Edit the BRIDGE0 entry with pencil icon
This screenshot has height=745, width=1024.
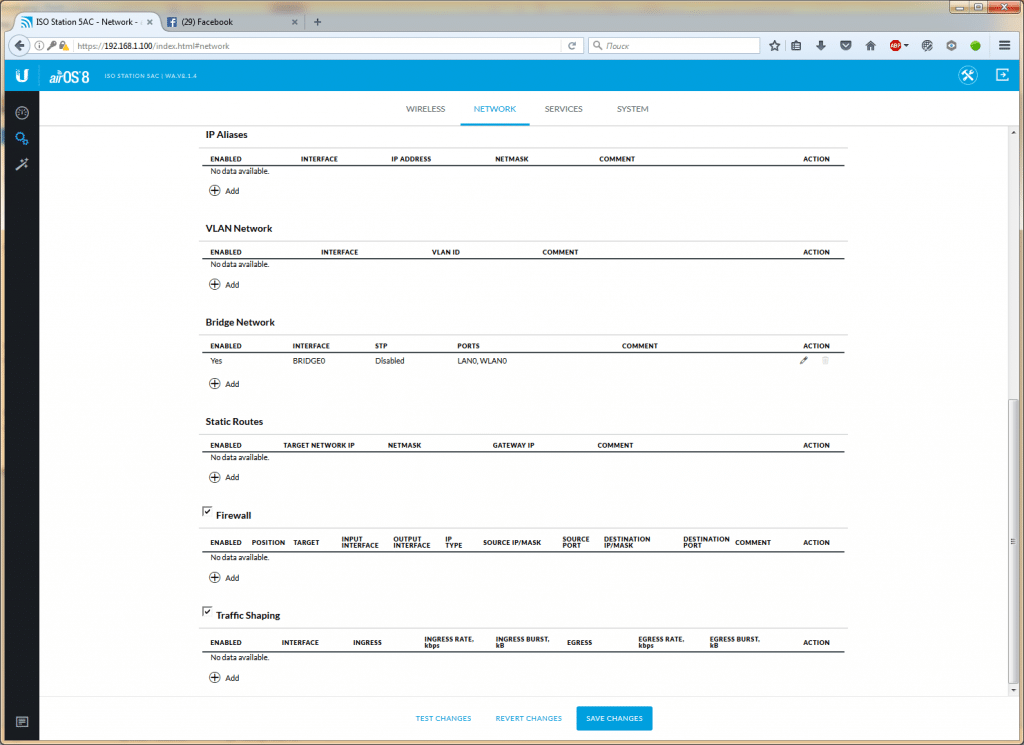click(803, 361)
